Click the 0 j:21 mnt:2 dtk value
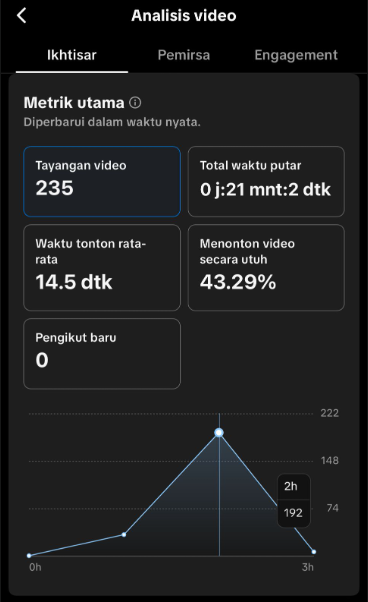The image size is (368, 602). [x=265, y=189]
